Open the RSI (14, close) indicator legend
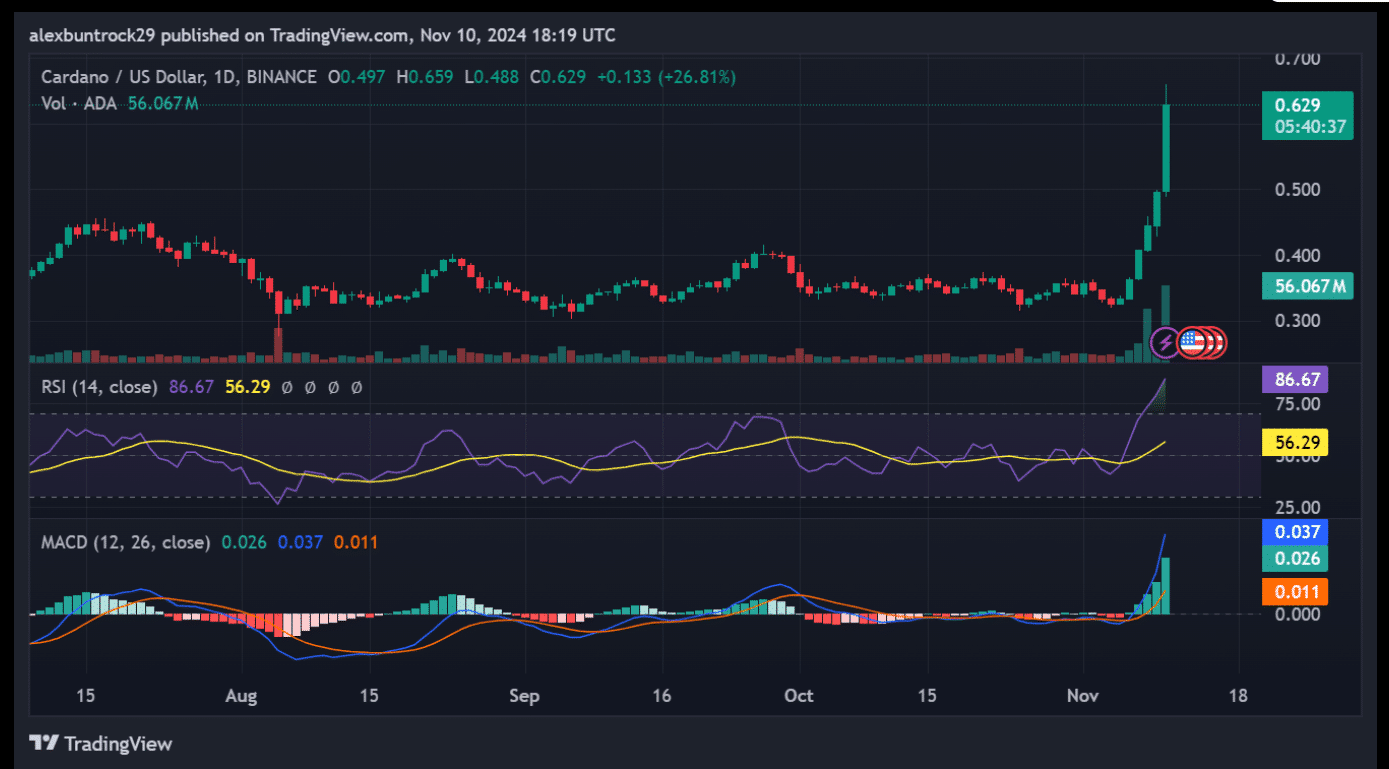Image resolution: width=1389 pixels, height=769 pixels. [99, 386]
